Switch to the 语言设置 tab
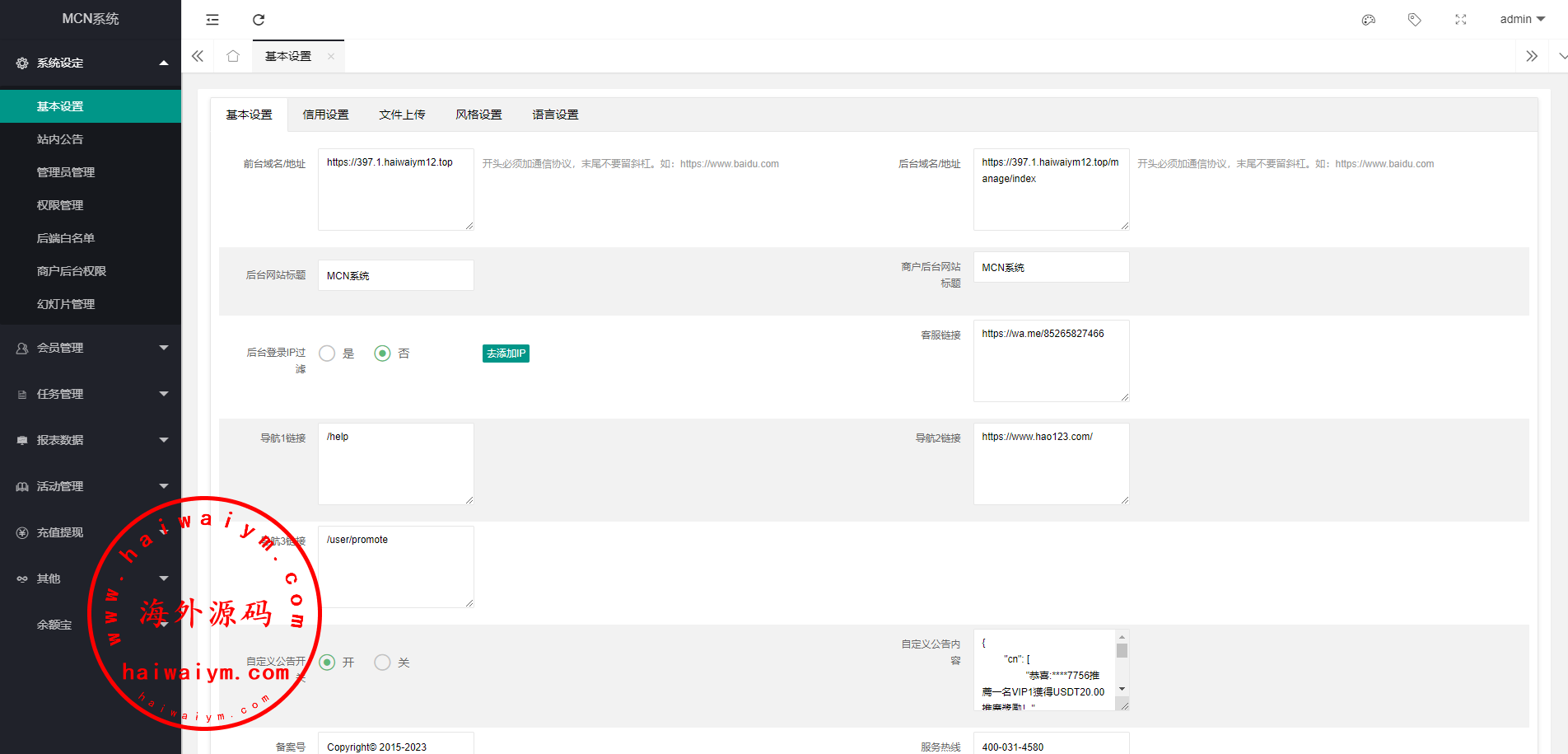The width and height of the screenshot is (1568, 754). (x=555, y=115)
